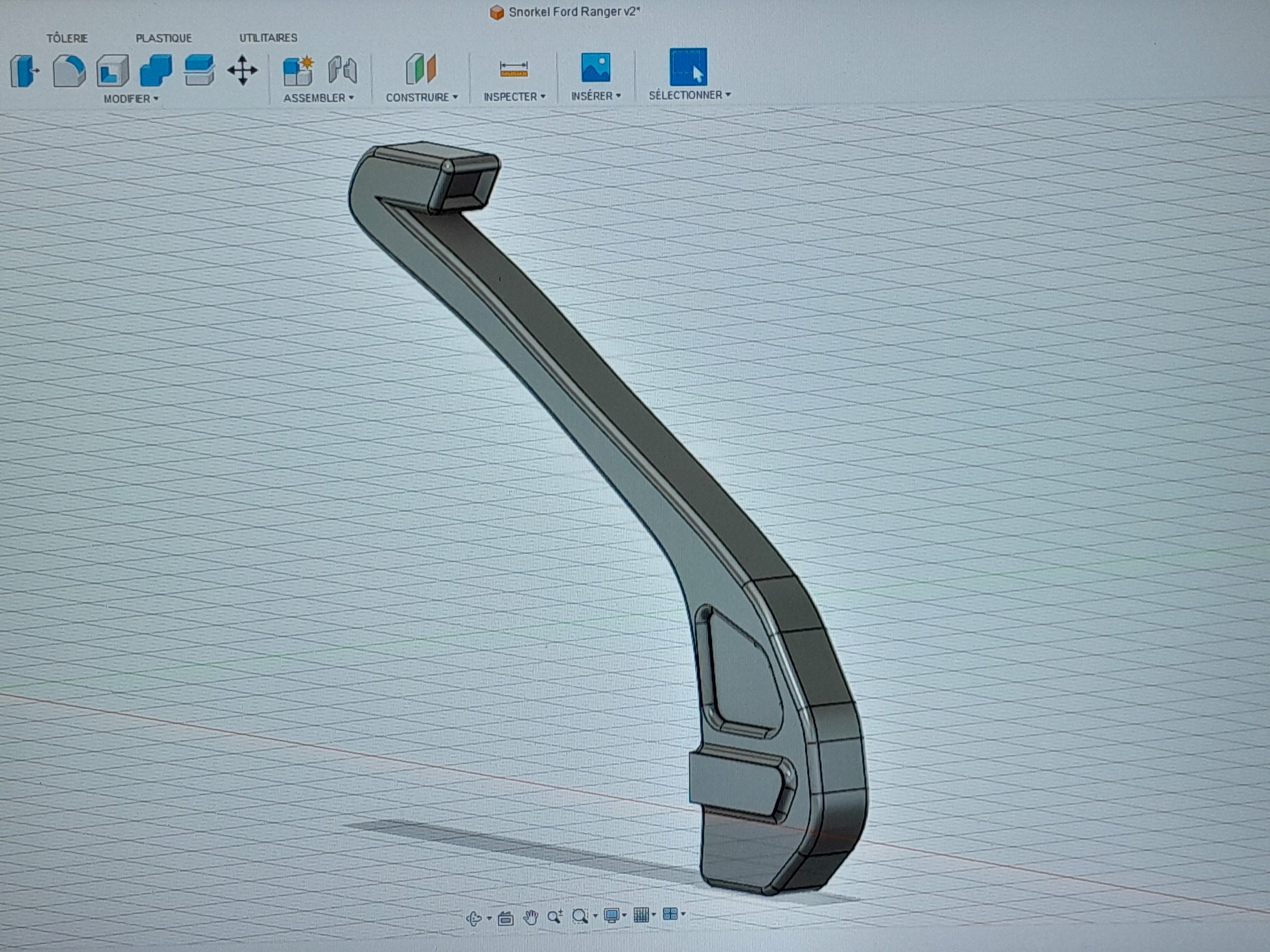Select the Split Body tool icon
The height and width of the screenshot is (952, 1270).
(x=199, y=70)
